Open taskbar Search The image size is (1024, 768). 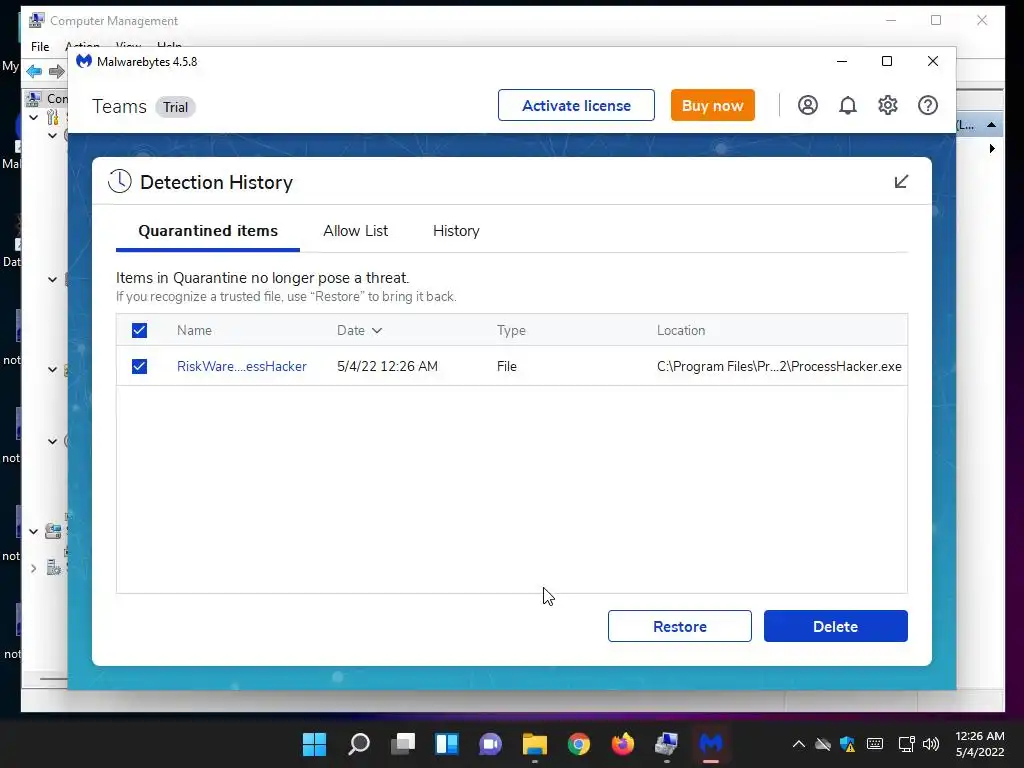click(359, 744)
